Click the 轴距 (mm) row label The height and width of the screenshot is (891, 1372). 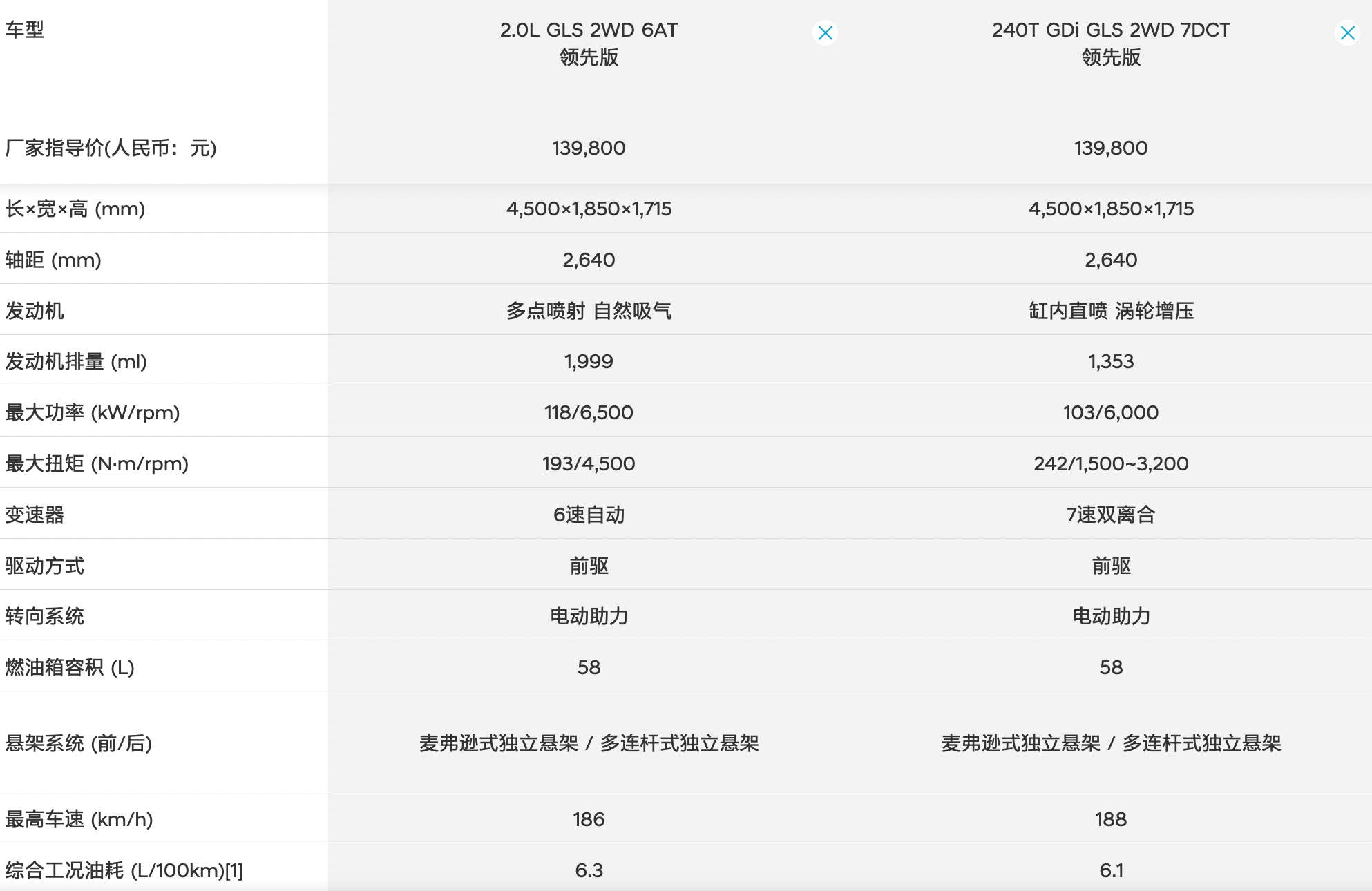click(53, 260)
